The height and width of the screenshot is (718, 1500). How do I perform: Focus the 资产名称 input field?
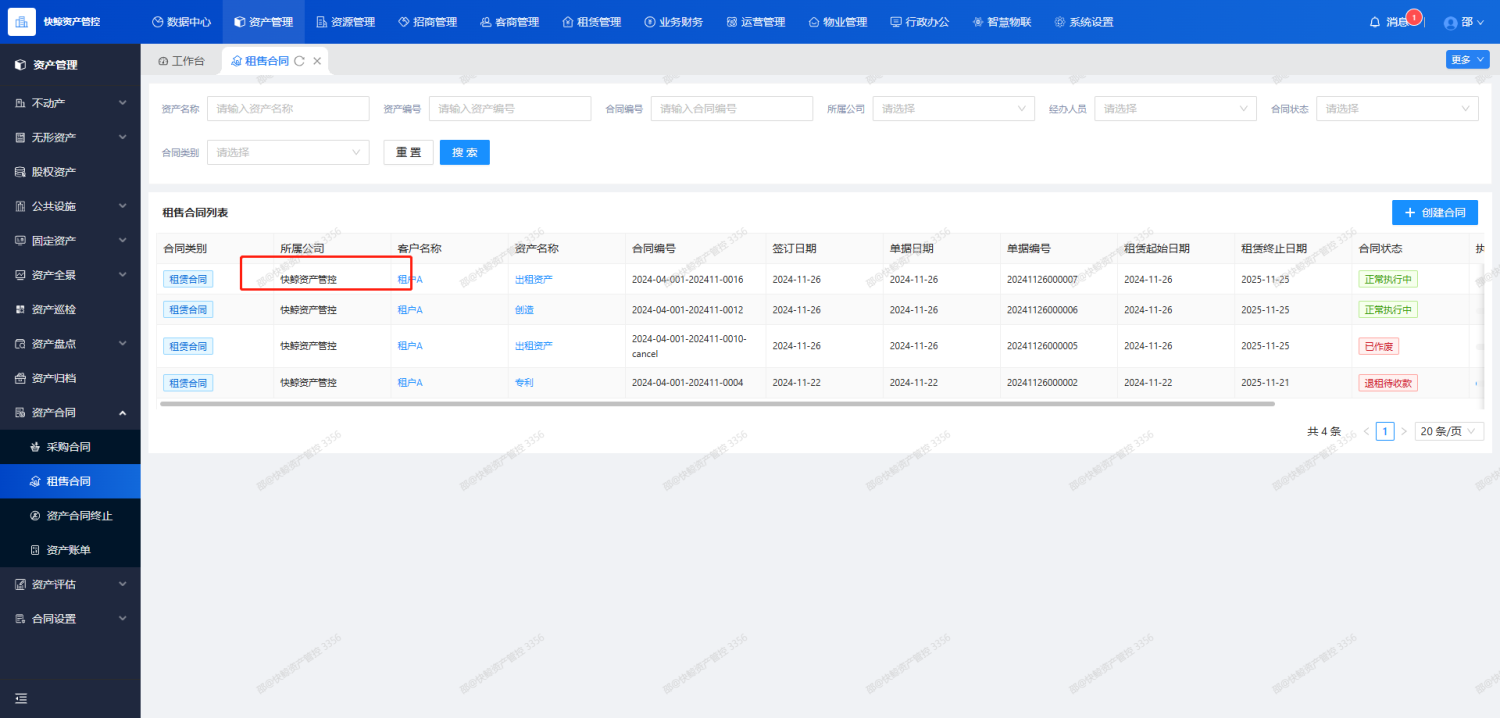288,108
